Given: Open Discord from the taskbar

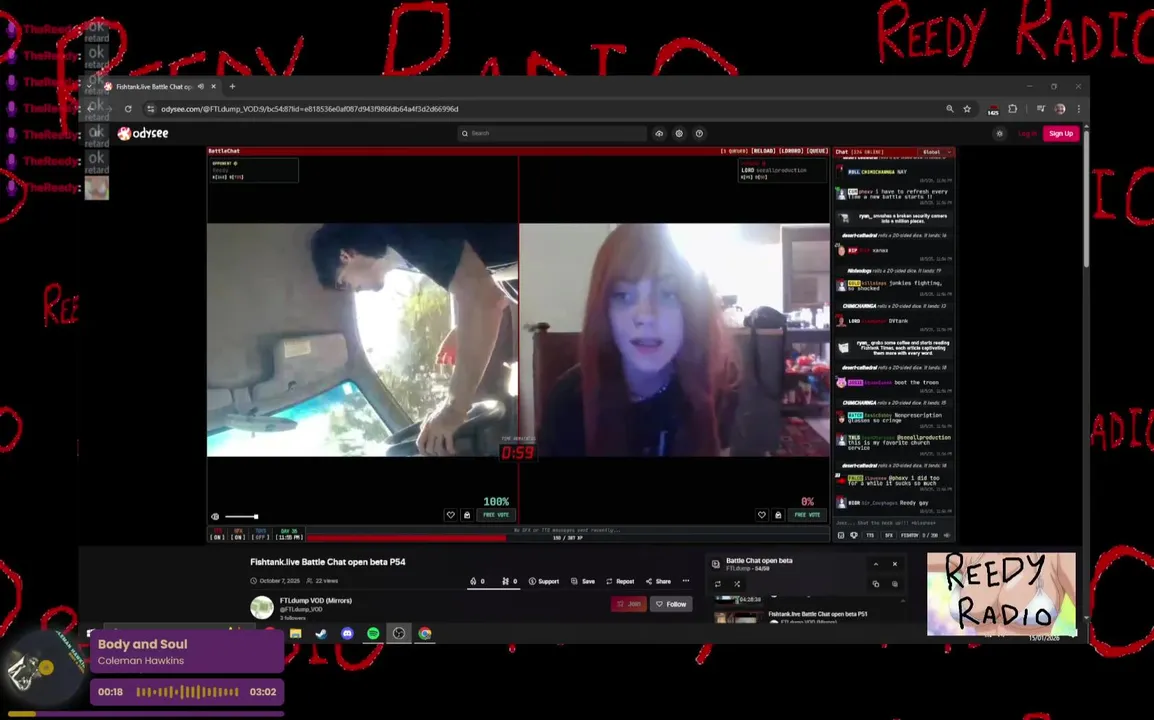Looking at the screenshot, I should 347,633.
